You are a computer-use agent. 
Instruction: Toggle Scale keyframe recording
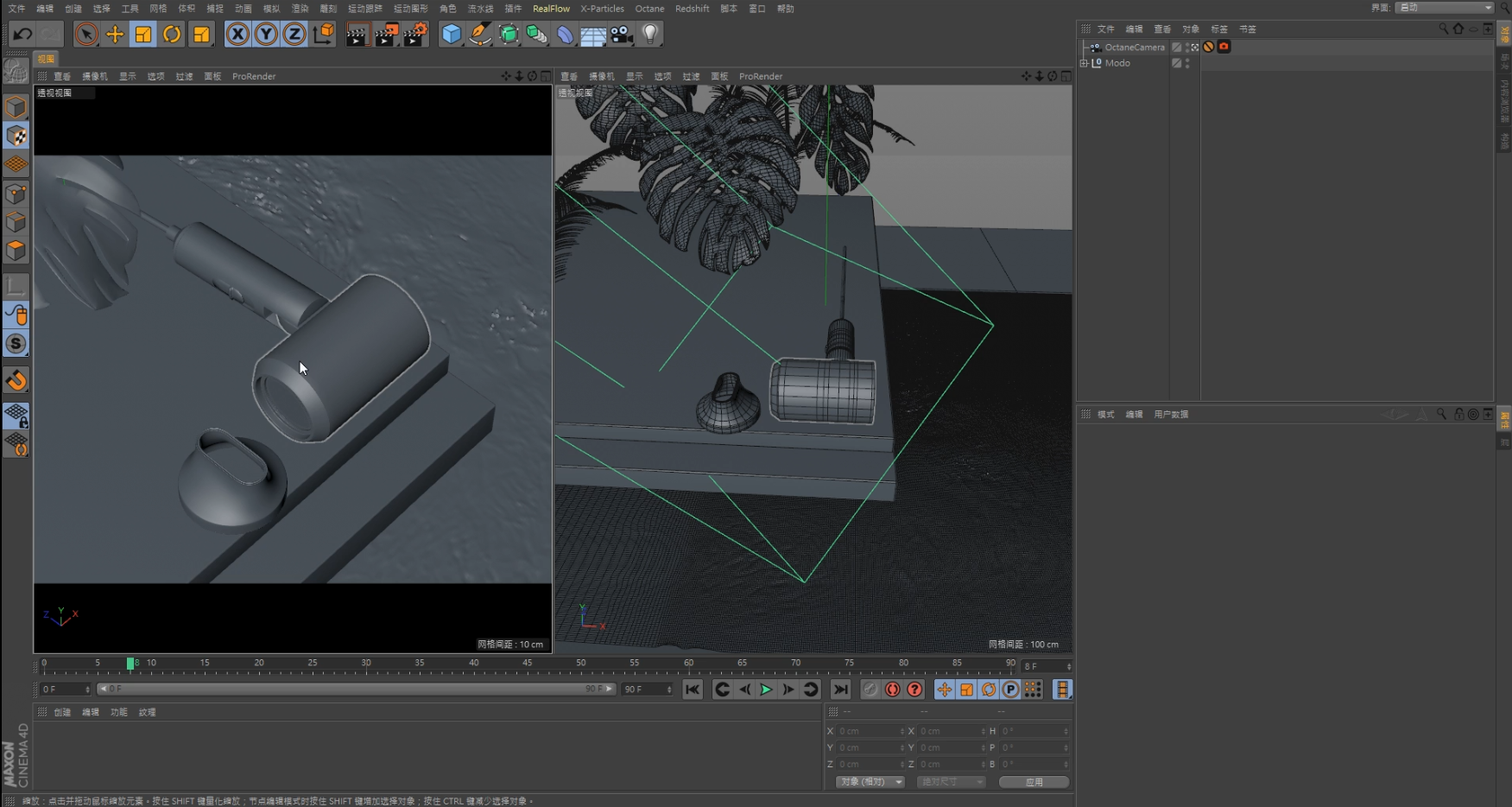(x=967, y=689)
